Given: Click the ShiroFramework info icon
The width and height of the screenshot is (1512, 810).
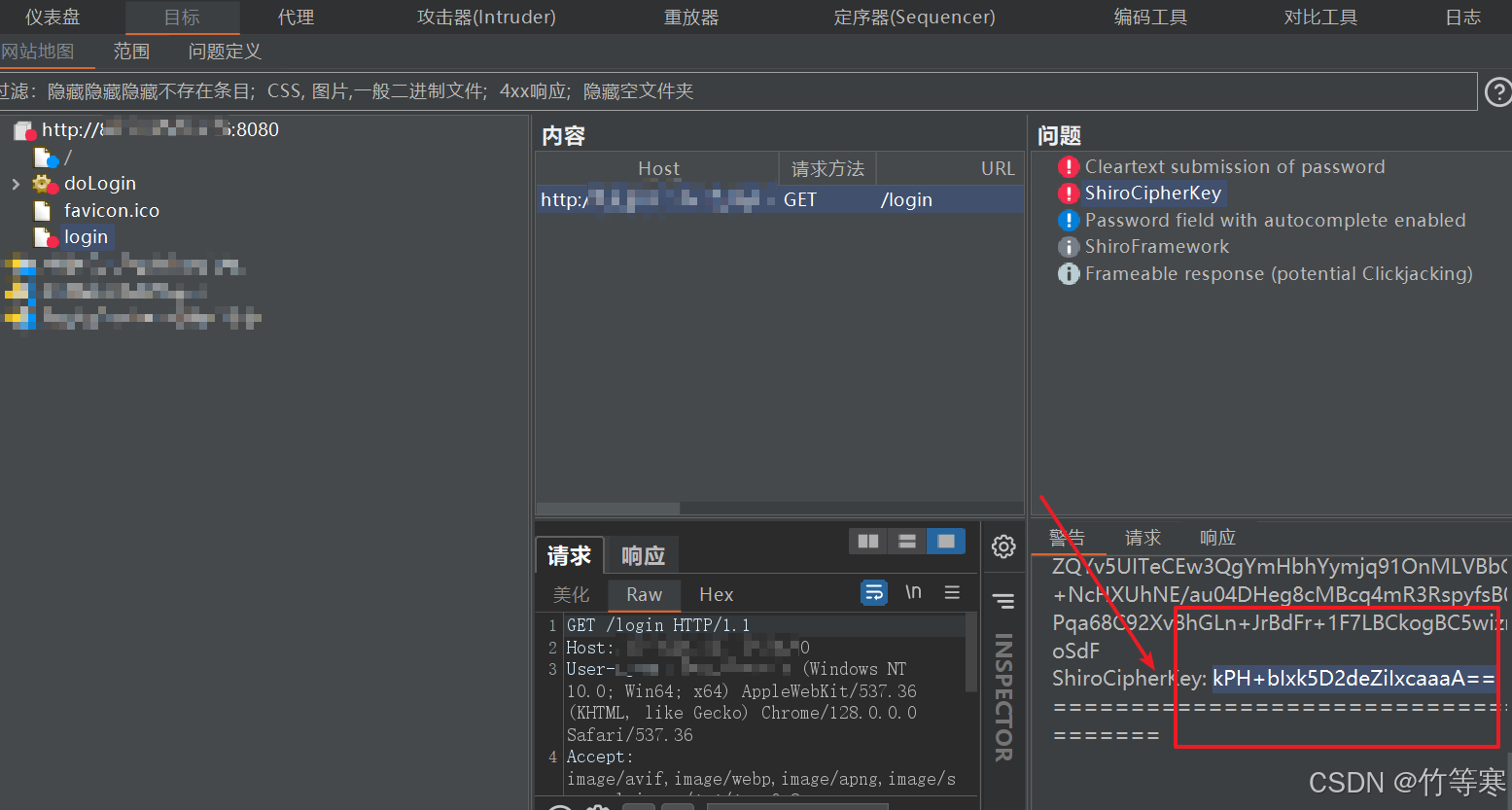Looking at the screenshot, I should [1069, 247].
